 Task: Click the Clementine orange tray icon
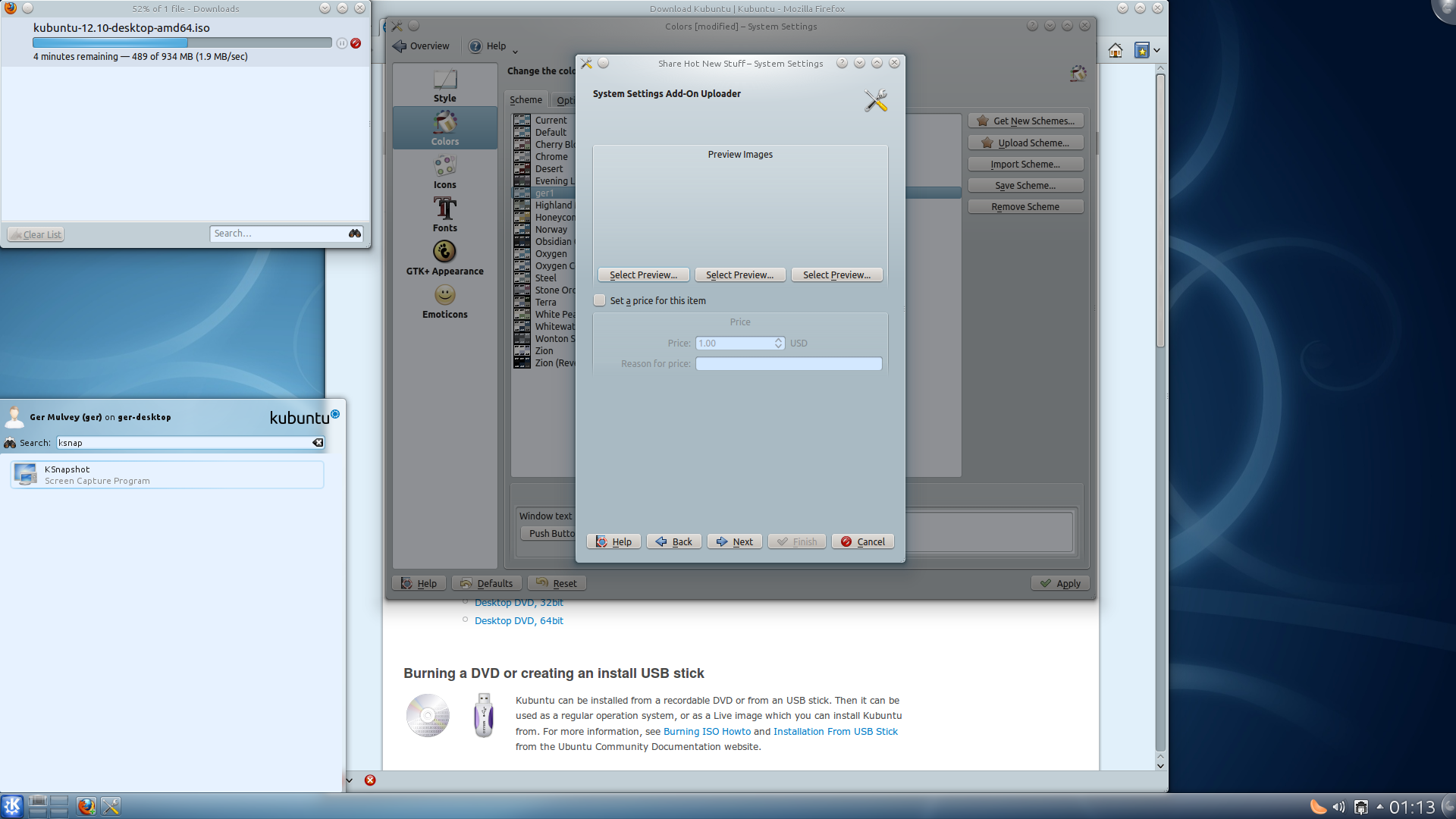[1319, 807]
